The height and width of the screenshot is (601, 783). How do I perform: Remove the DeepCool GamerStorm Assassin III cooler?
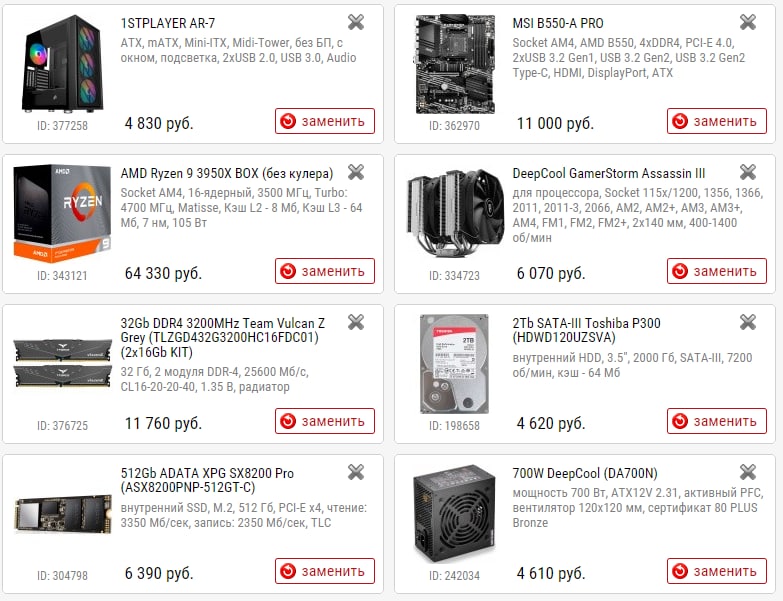click(748, 172)
